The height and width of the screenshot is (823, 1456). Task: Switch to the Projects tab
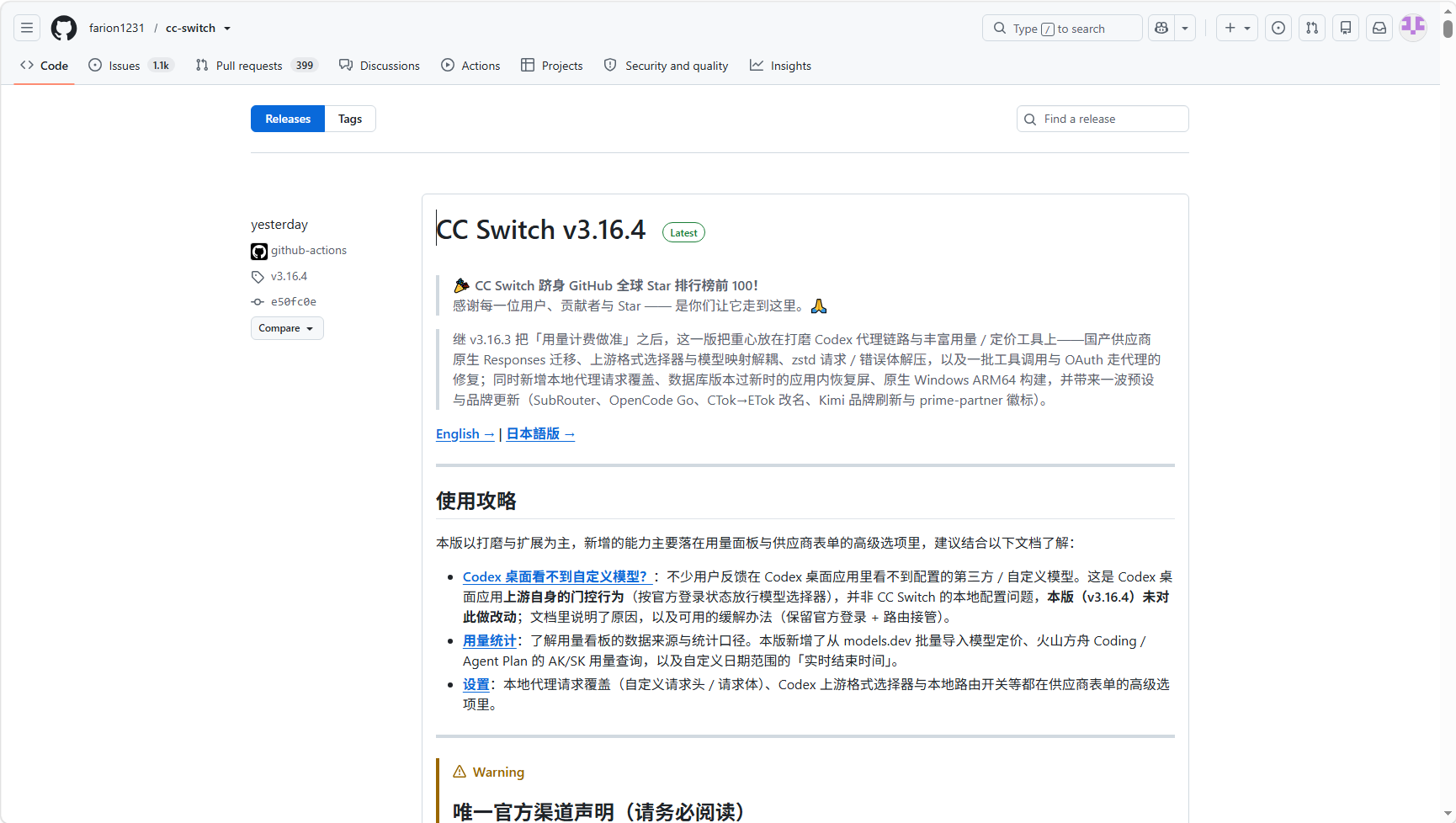(552, 66)
